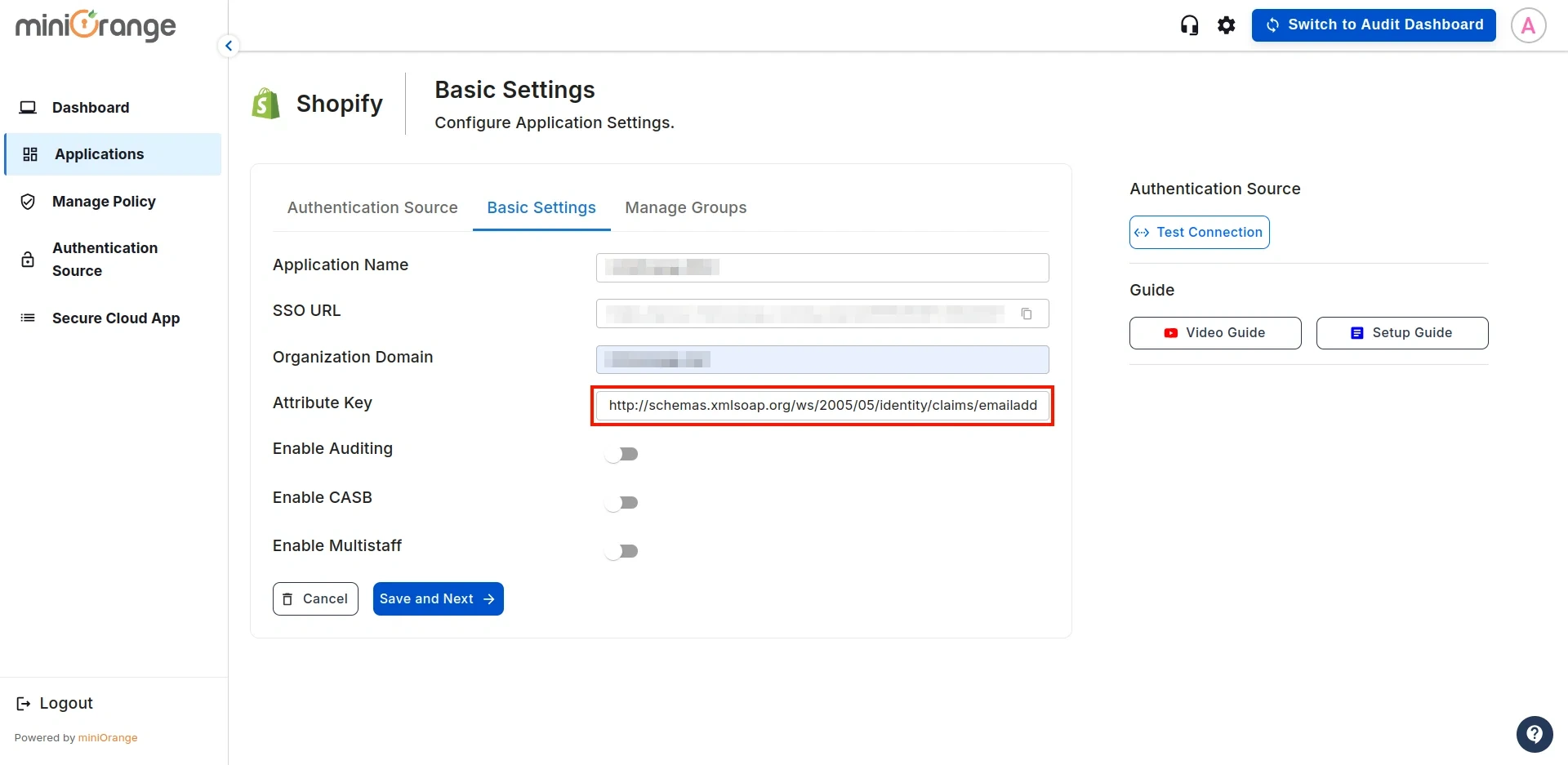Enable the Auditing toggle
Viewport: 1568px width, 765px height.
pyautogui.click(x=622, y=453)
